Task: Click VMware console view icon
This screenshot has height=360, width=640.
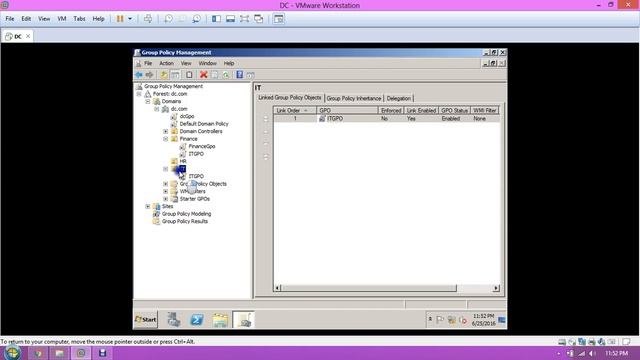Action: point(279,19)
